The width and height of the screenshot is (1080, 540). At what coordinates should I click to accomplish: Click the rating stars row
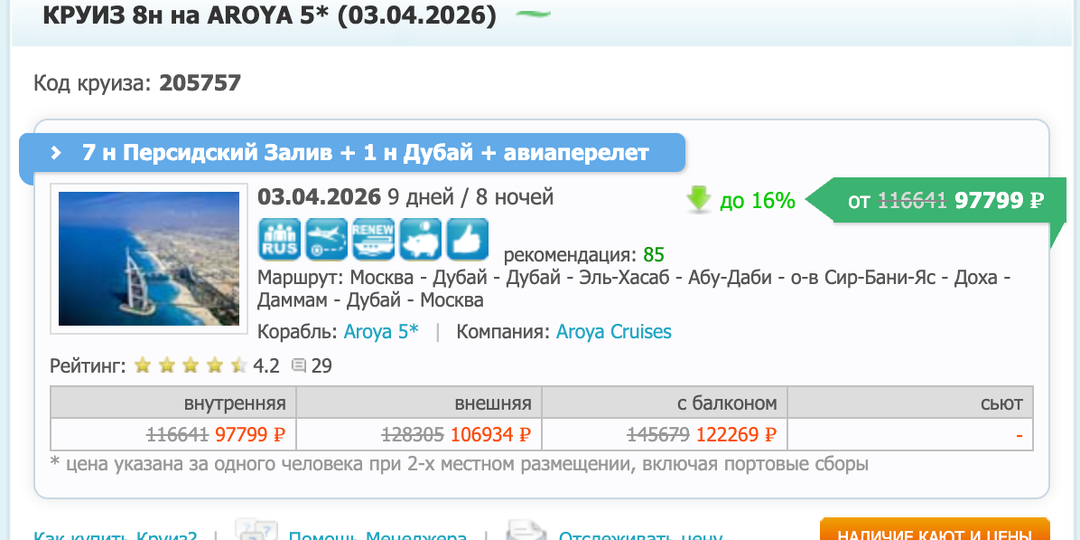tap(191, 365)
